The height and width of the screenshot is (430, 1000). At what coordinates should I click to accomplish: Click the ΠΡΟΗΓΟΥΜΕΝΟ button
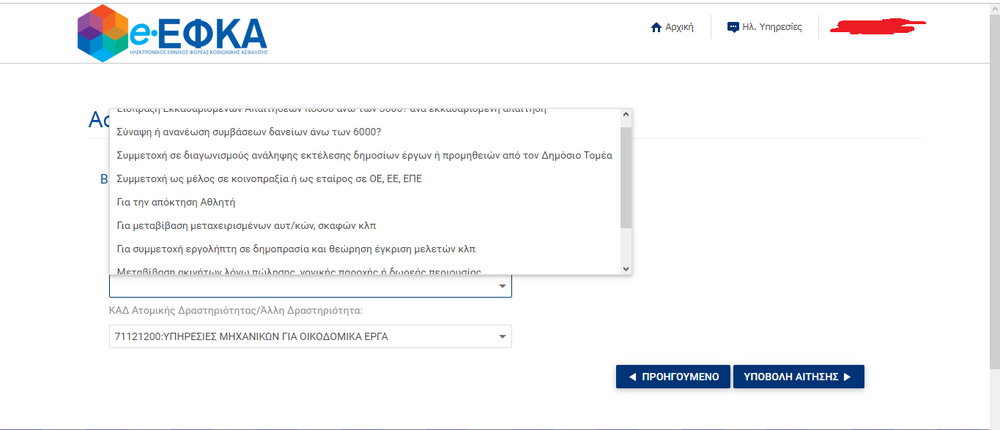coord(672,377)
